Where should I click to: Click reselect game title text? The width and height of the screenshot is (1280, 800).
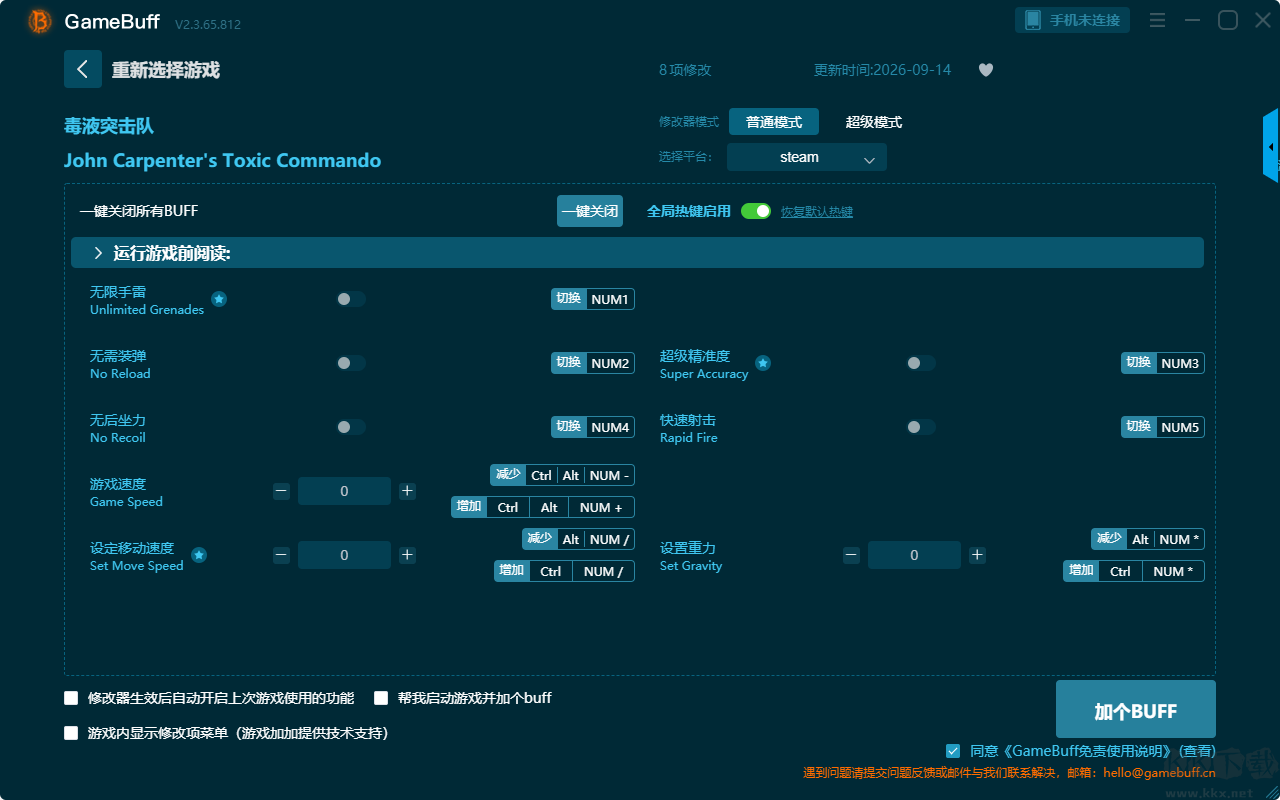pos(166,70)
